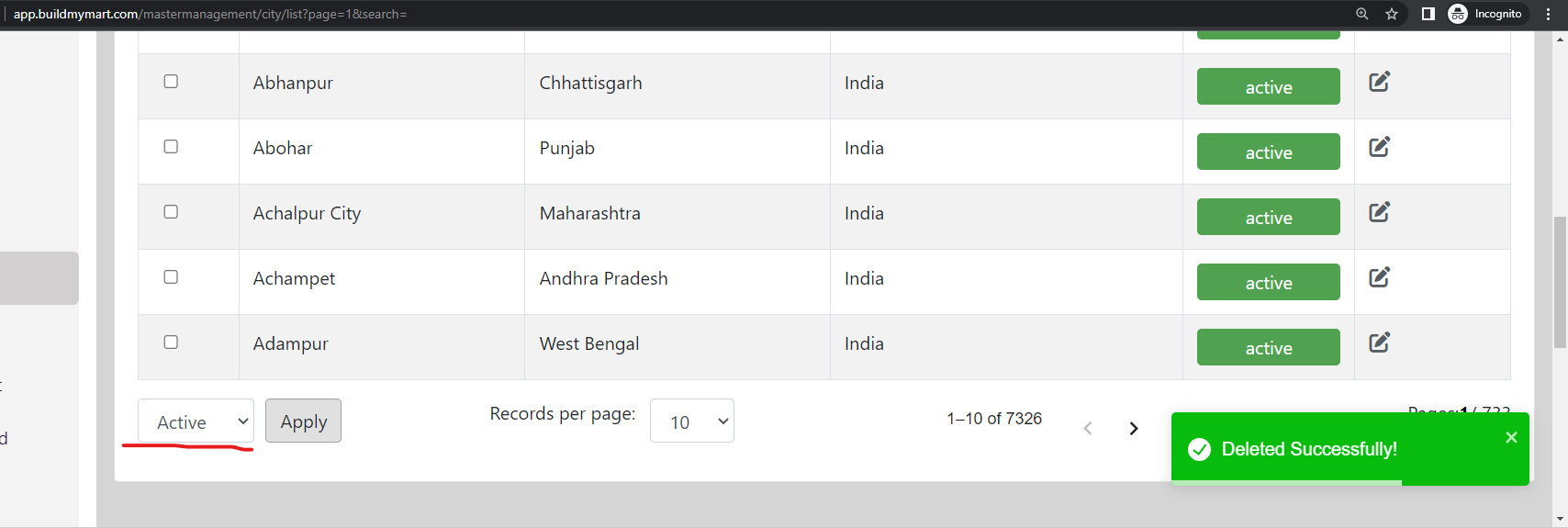
Task: Toggle active status for Achampet
Action: [1268, 282]
